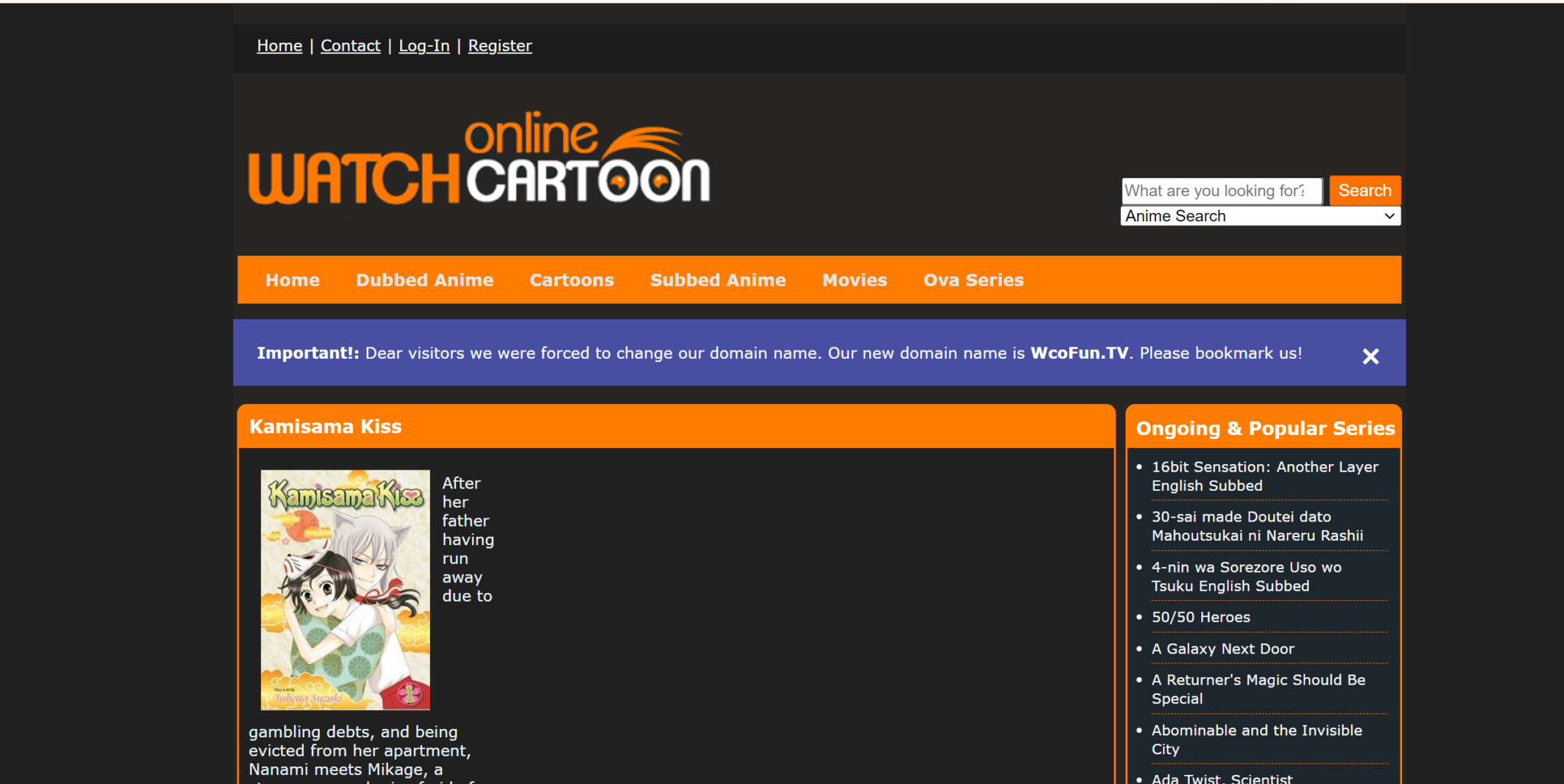The width and height of the screenshot is (1564, 784).
Task: Open the Watch Cartoon Online logo
Action: click(479, 158)
